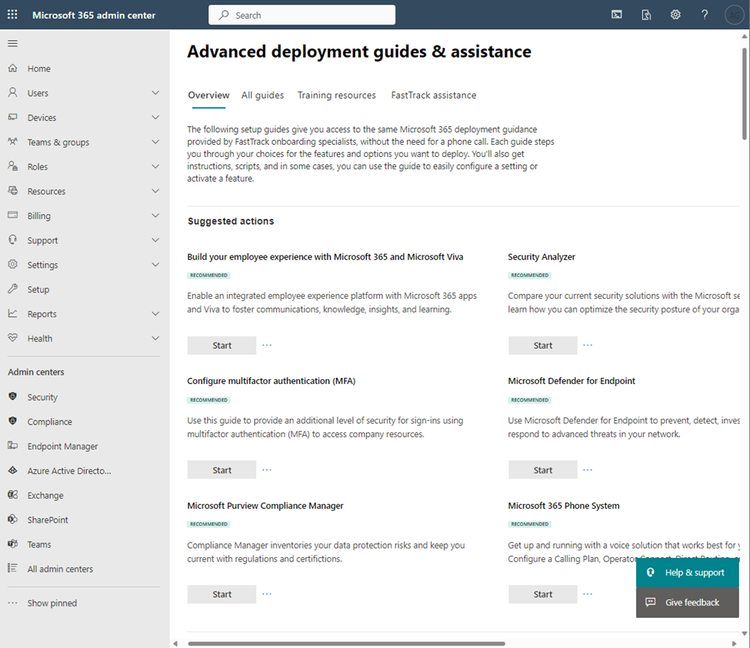Image resolution: width=750 pixels, height=648 pixels.
Task: Expand the Reports section chevron
Action: tap(155, 314)
